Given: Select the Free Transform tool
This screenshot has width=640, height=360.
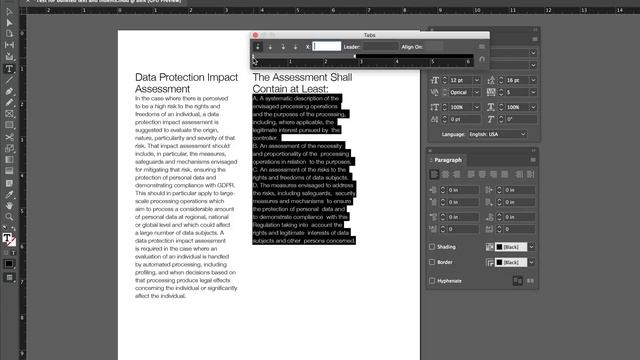Looking at the screenshot, I should click(x=9, y=148).
